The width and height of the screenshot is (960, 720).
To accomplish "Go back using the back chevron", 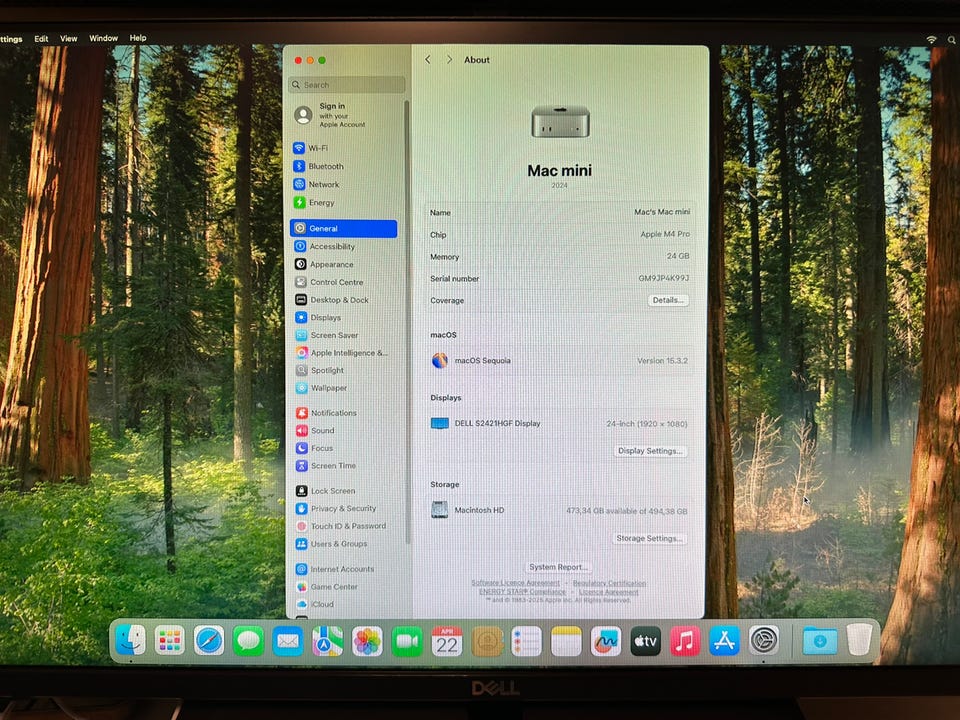I will pos(428,59).
